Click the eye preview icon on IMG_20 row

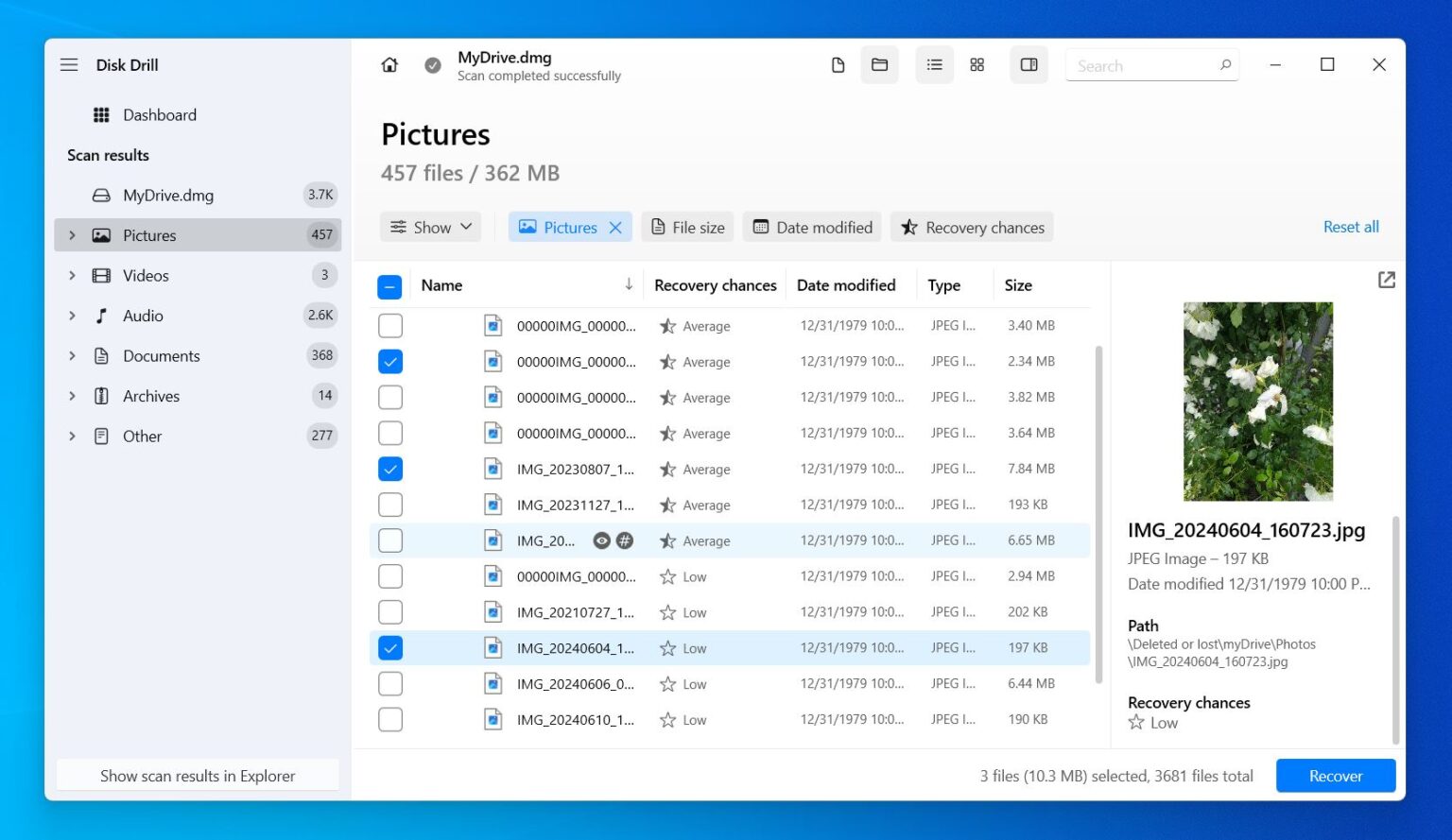pyautogui.click(x=601, y=540)
